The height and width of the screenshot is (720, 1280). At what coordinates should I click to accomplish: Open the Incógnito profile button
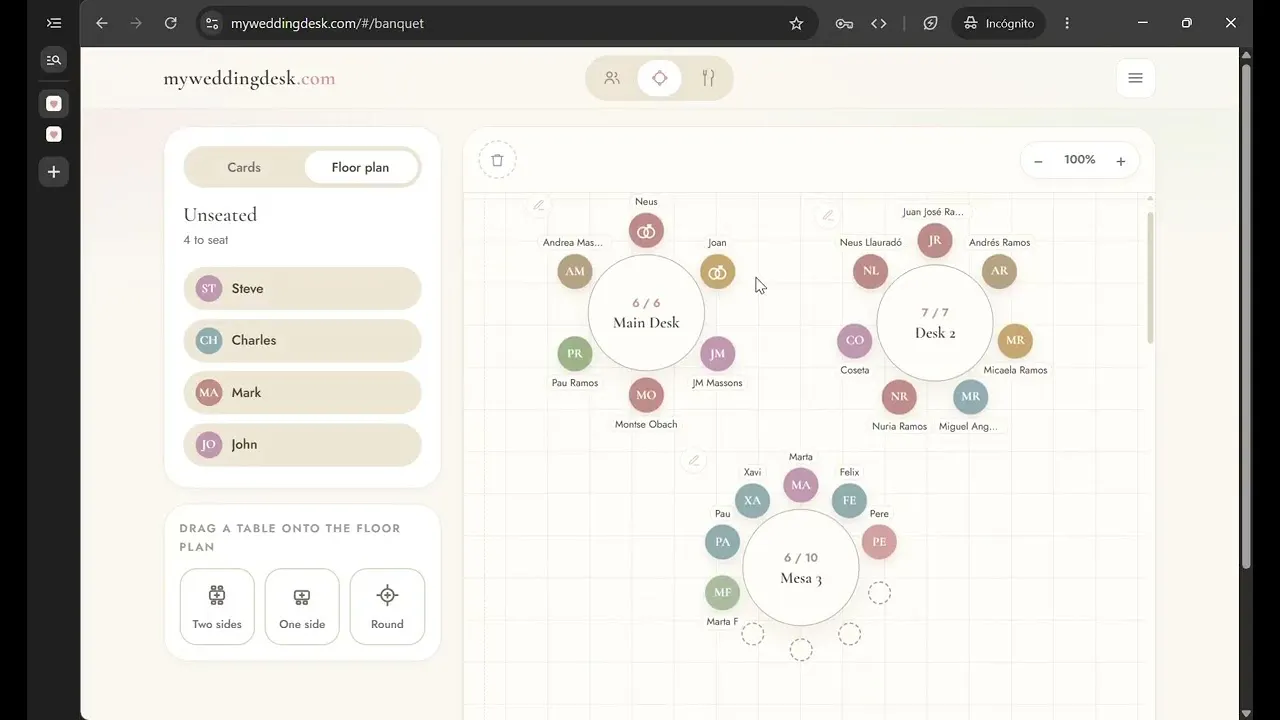point(999,23)
